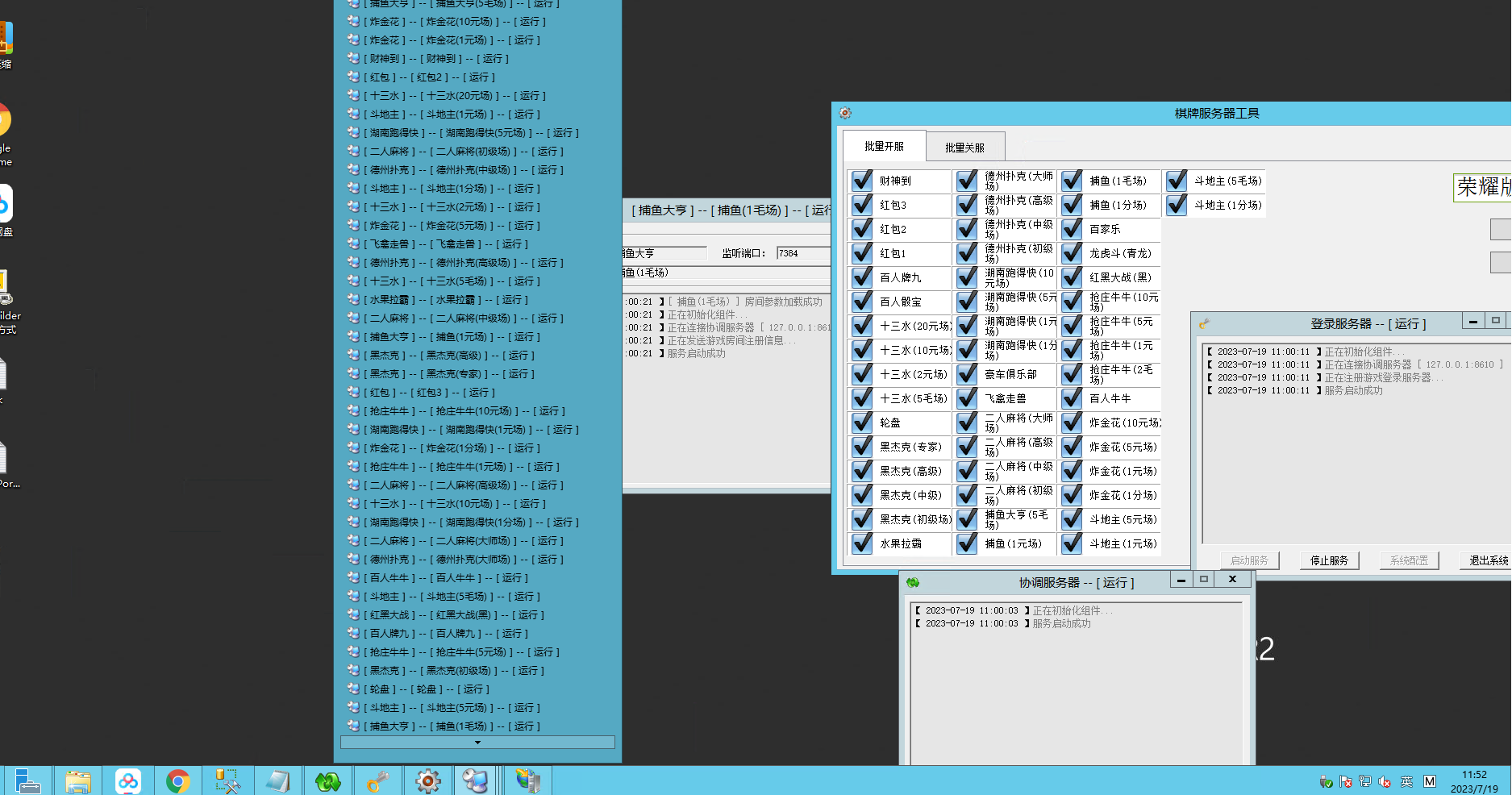Viewport: 1512px width, 795px height.
Task: Click the key icon login server taskbar button
Action: 377,780
